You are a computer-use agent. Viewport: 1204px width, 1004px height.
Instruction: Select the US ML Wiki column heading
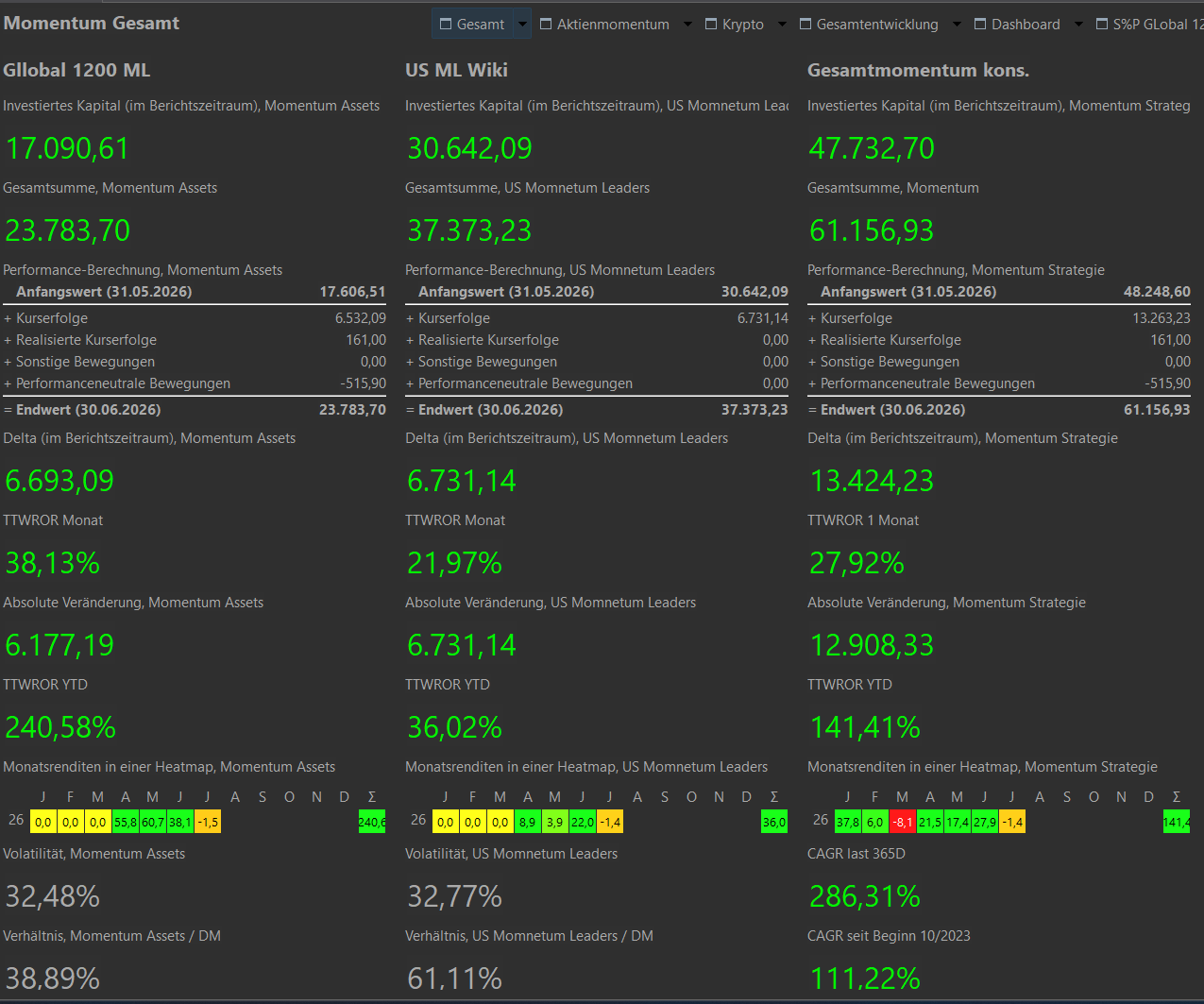click(x=456, y=70)
